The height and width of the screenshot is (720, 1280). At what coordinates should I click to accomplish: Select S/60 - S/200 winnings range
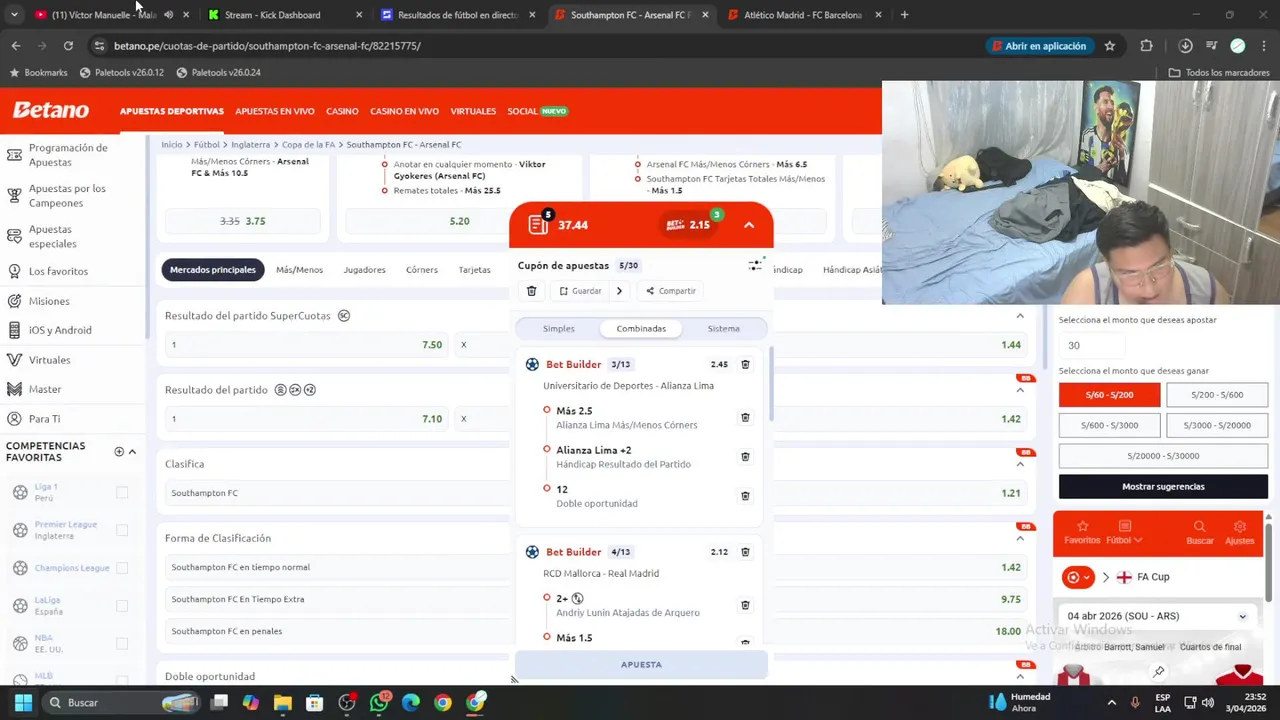pos(1109,395)
